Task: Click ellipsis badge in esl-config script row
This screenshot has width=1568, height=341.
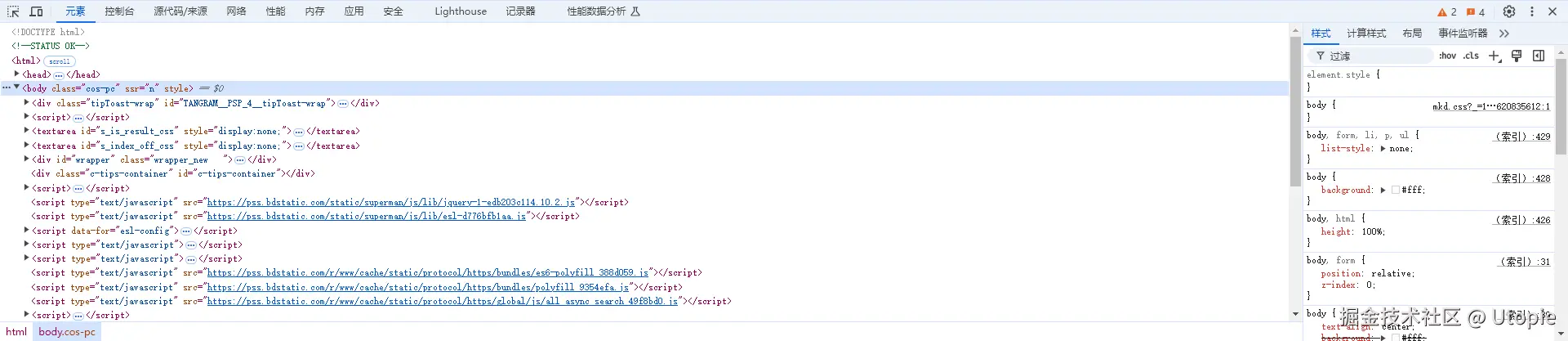Action: (186, 231)
